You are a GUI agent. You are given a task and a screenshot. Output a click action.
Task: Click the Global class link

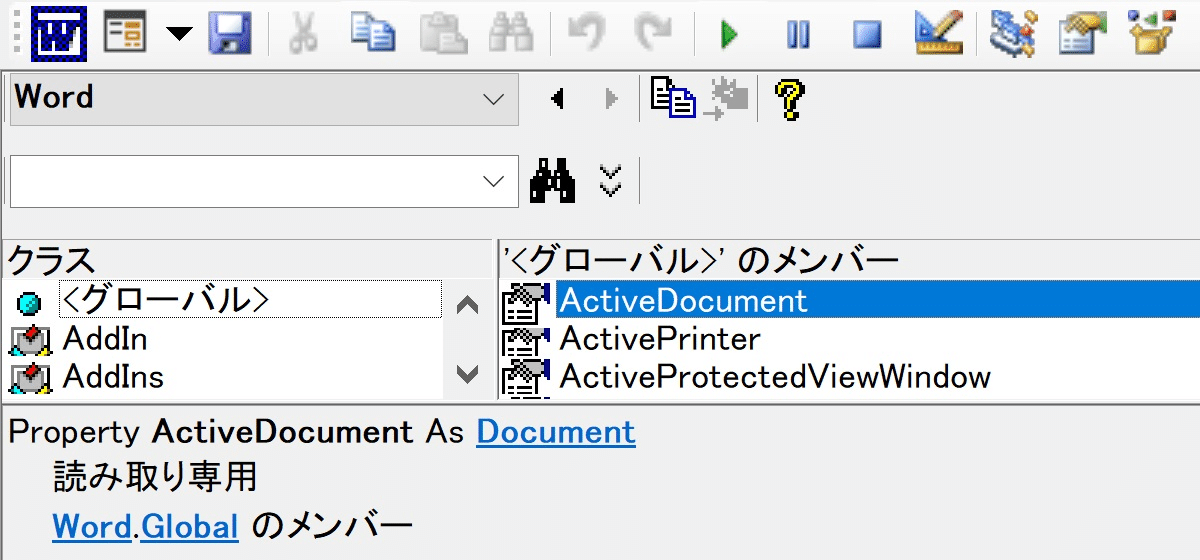190,526
